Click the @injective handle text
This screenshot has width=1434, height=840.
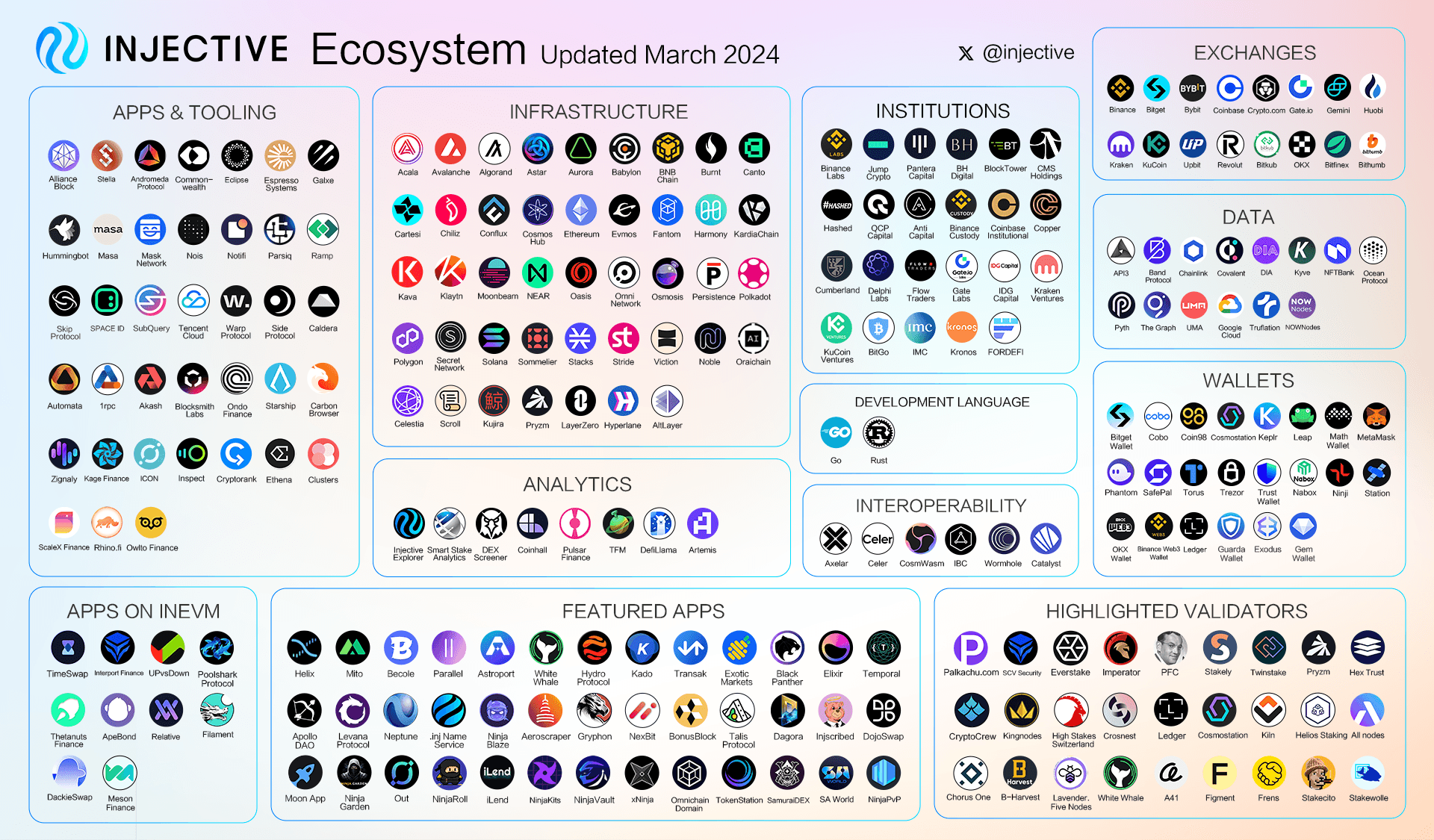click(1028, 52)
